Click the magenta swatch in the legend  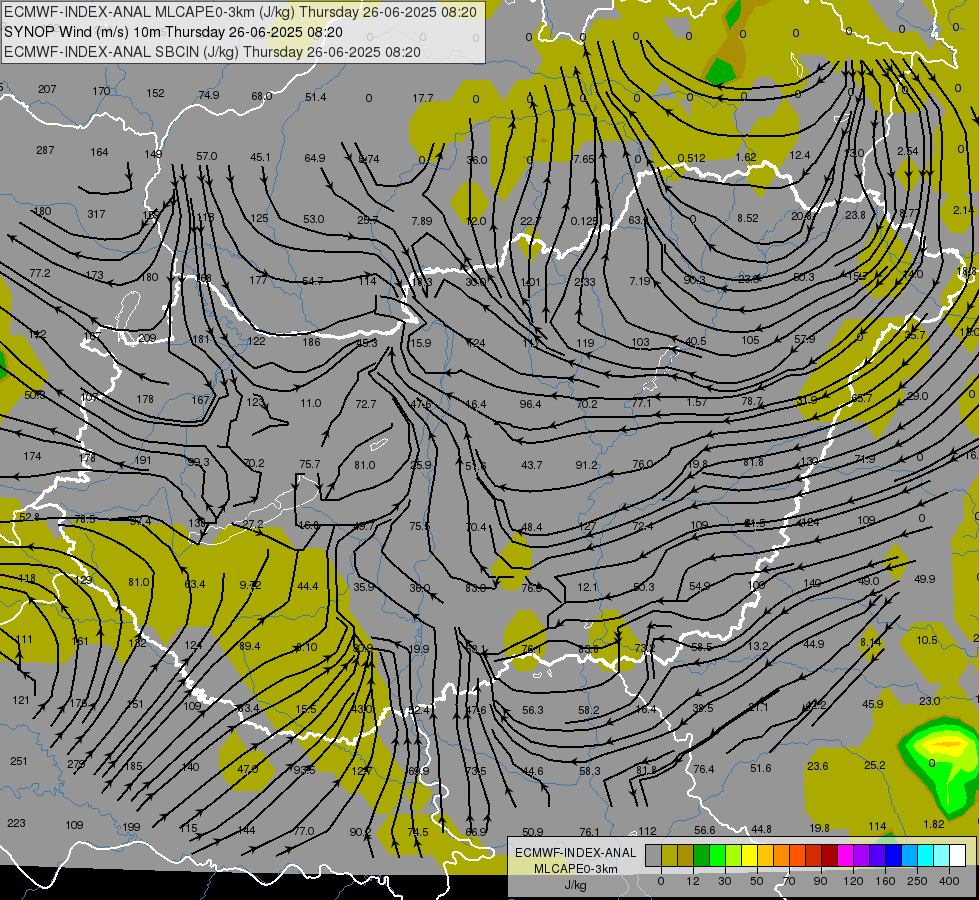(845, 856)
